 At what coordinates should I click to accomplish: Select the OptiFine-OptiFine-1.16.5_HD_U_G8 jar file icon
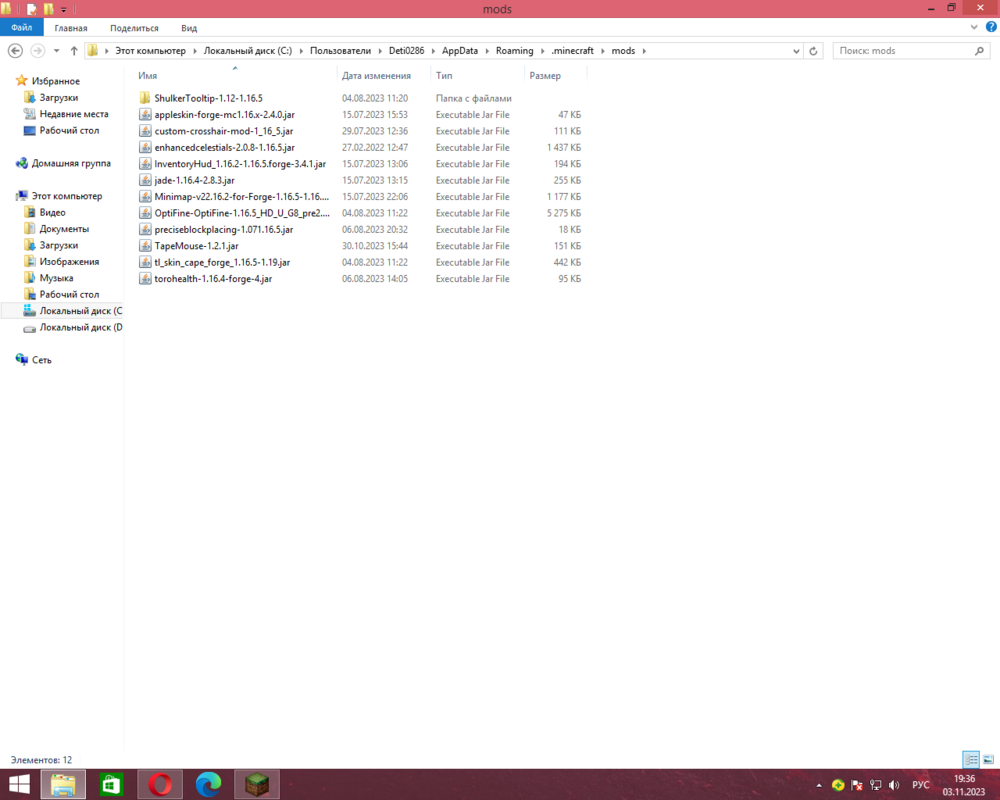coord(145,213)
